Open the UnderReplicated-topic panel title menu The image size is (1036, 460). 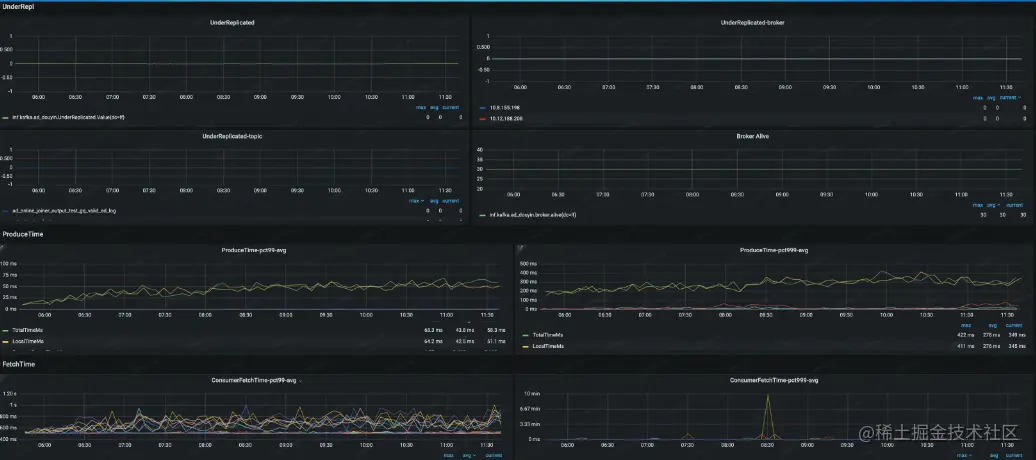(x=232, y=136)
